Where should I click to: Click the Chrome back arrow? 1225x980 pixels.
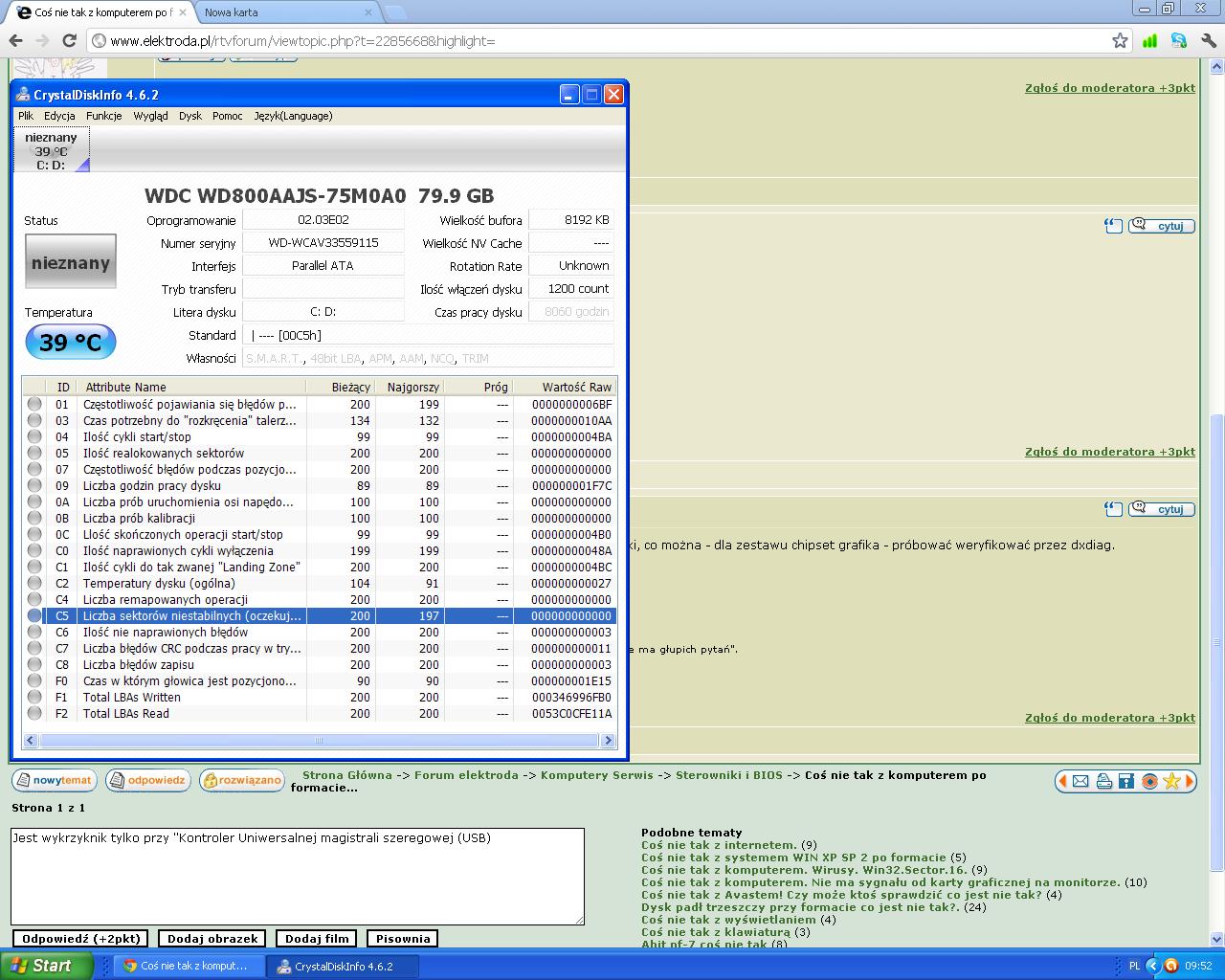15,41
